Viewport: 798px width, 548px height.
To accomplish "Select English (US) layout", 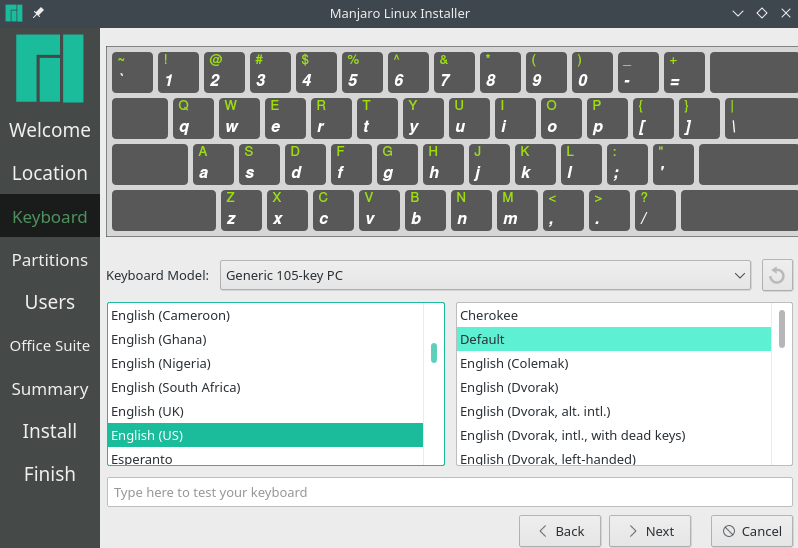I will pos(265,435).
